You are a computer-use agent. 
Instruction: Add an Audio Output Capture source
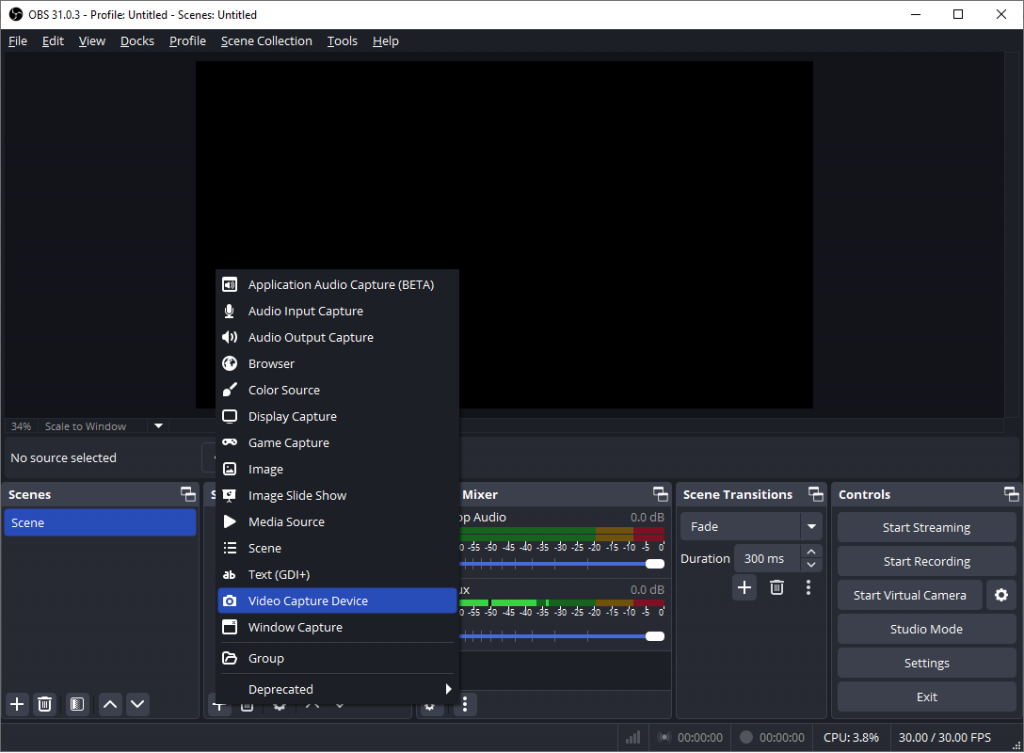337,338
